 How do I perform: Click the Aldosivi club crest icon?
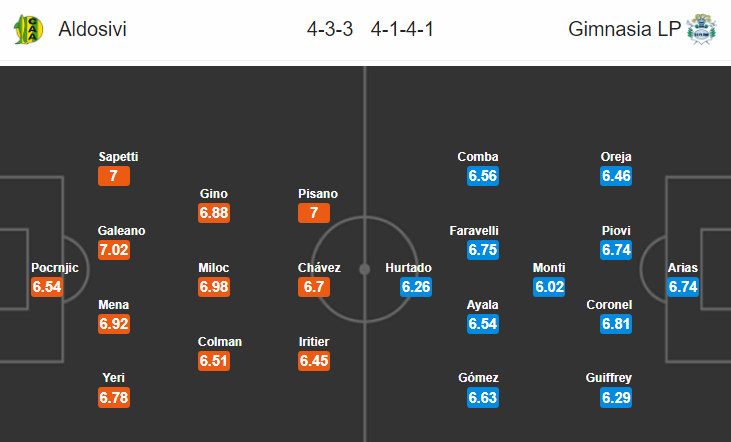click(x=28, y=29)
